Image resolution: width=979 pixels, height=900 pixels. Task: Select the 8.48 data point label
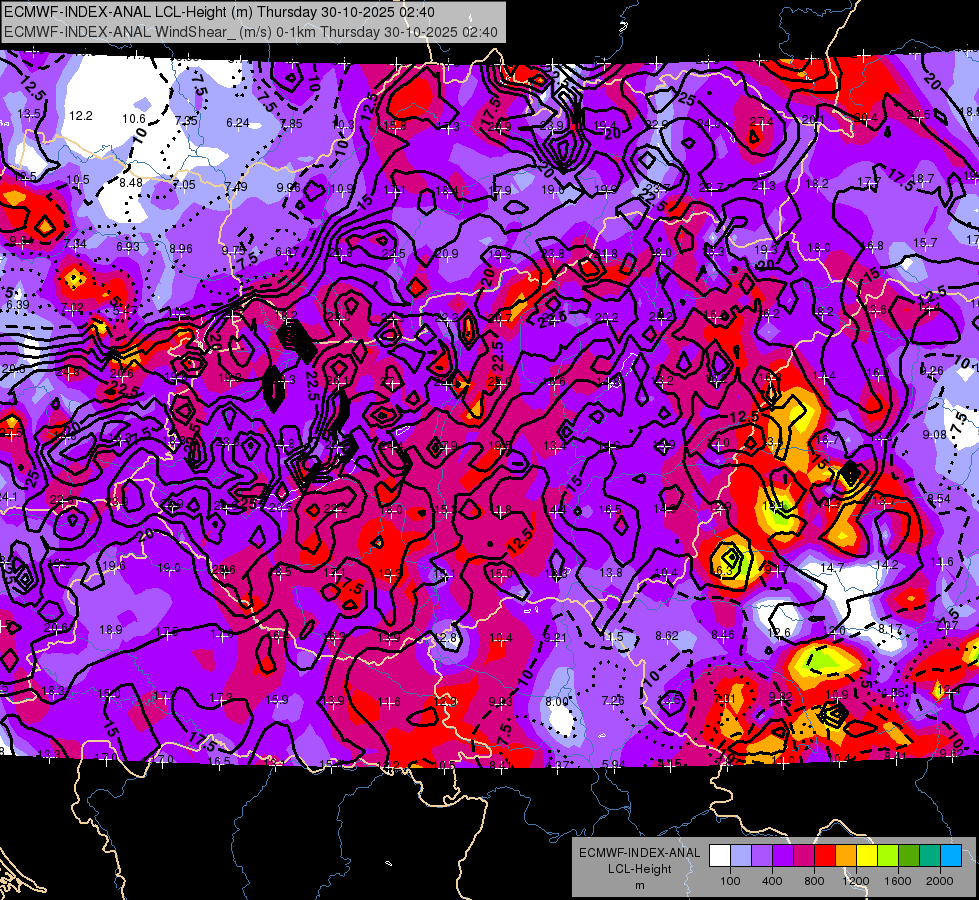click(131, 182)
